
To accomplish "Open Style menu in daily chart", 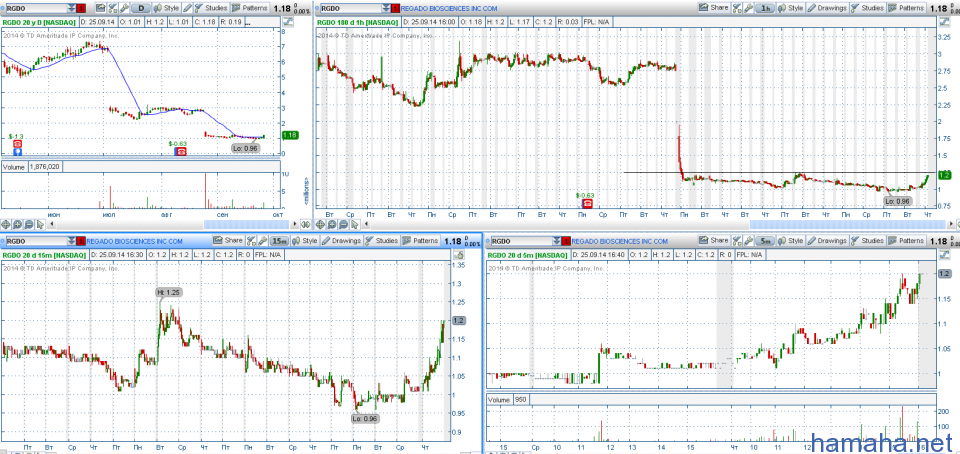I will click(167, 8).
